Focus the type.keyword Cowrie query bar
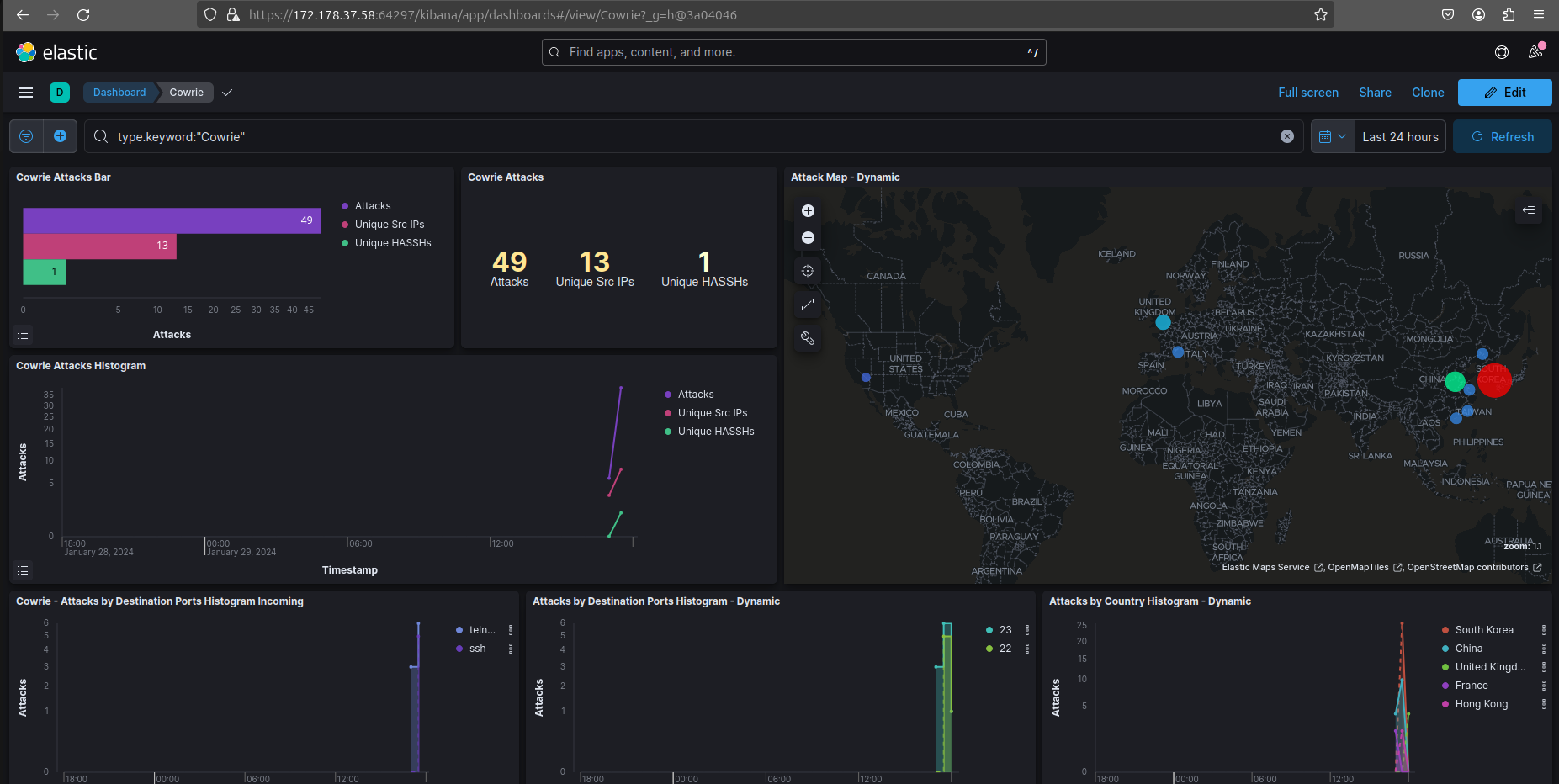 [693, 136]
